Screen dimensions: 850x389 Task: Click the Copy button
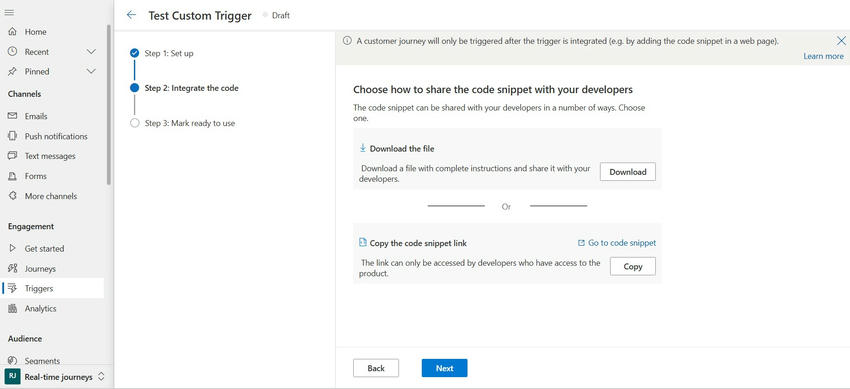(x=633, y=266)
